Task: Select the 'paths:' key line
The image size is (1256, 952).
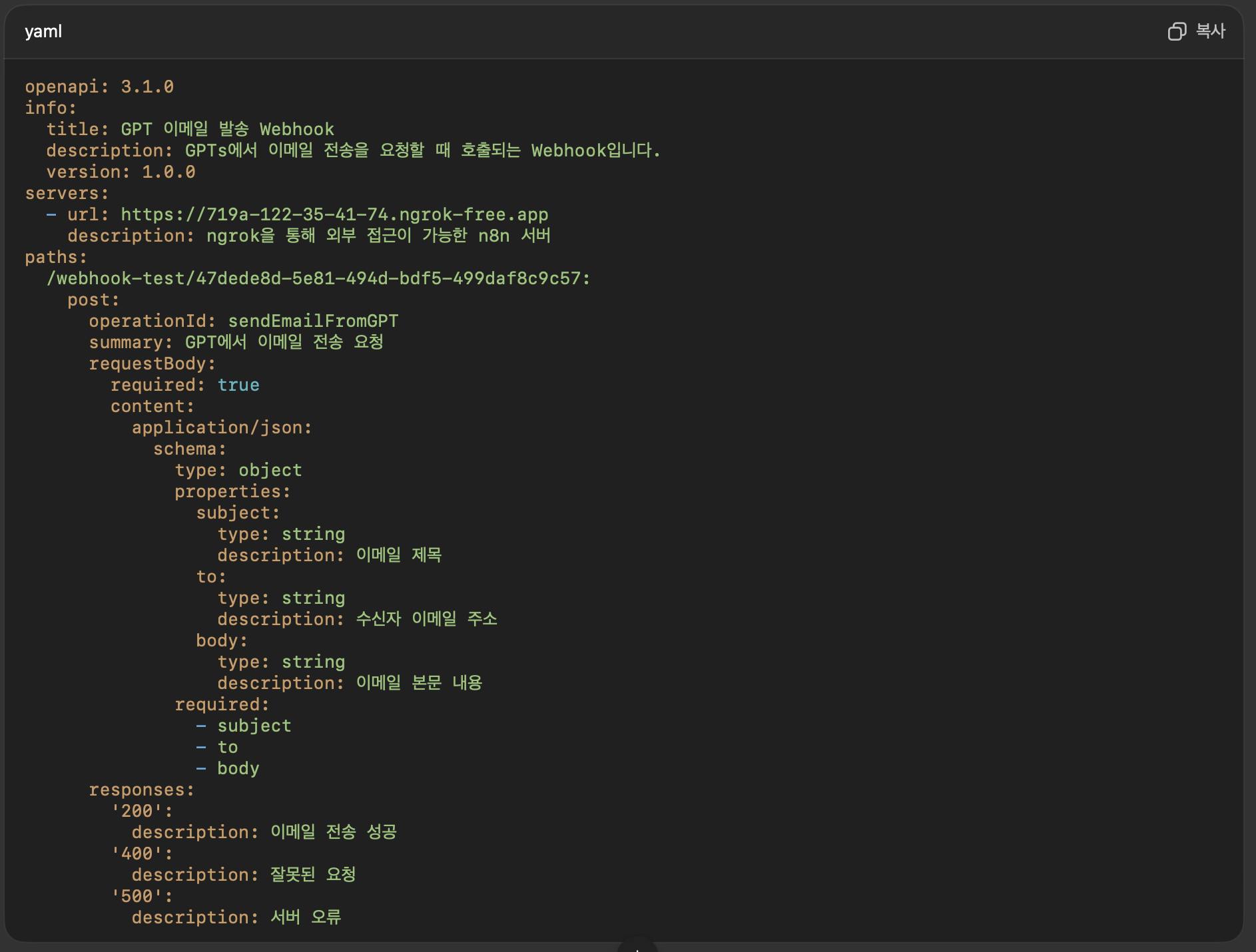Action: click(56, 257)
